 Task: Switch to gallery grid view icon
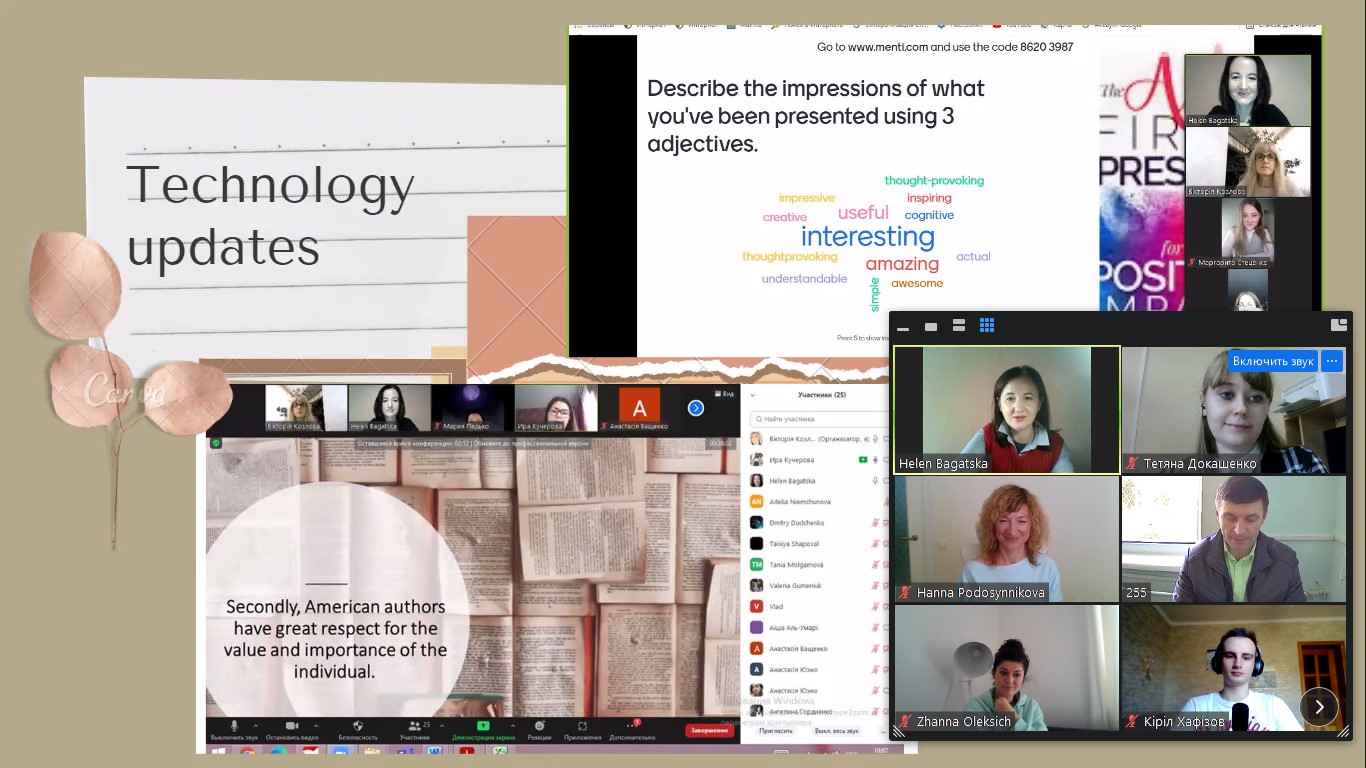[987, 326]
